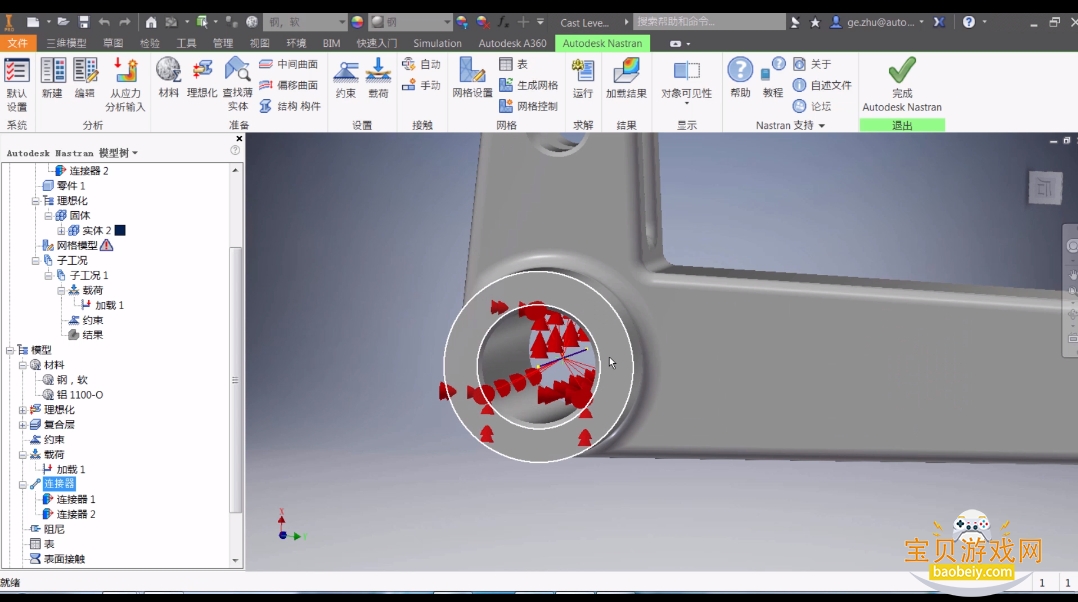Viewport: 1078px width, 602px height.
Task: Collapse the 材料 tree node
Action: (23, 365)
